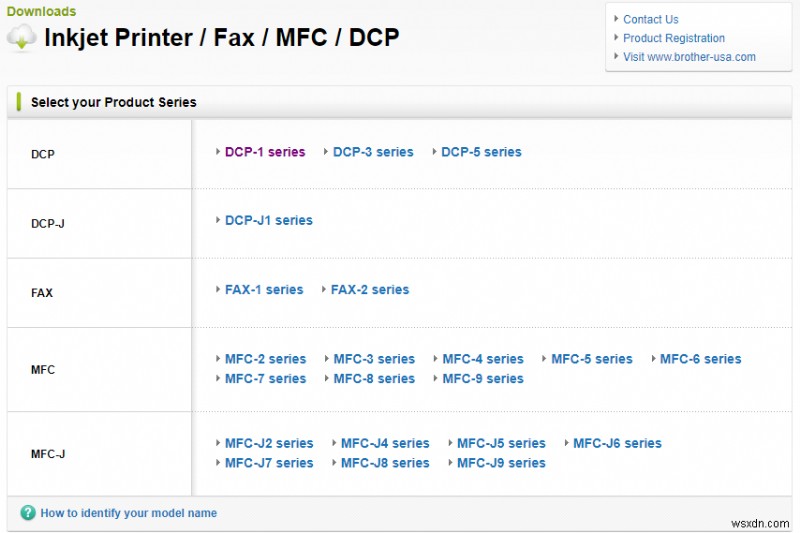This screenshot has height=533, width=800.
Task: Select DCP-5 series
Action: click(x=481, y=152)
